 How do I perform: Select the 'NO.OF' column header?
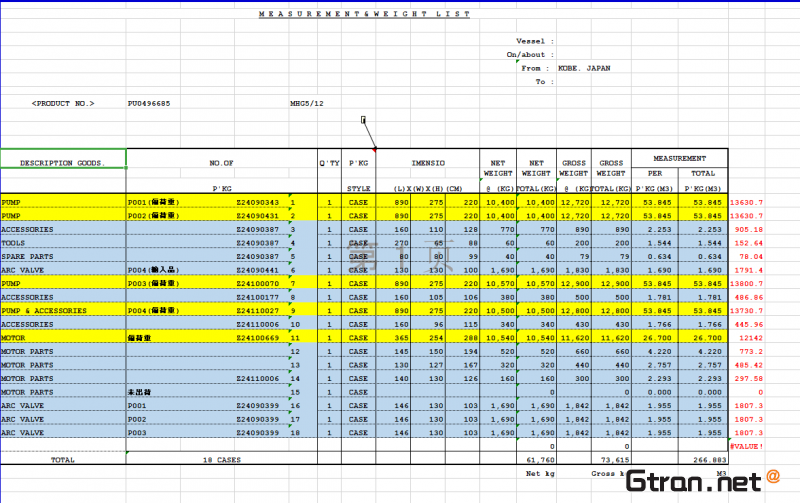click(221, 163)
